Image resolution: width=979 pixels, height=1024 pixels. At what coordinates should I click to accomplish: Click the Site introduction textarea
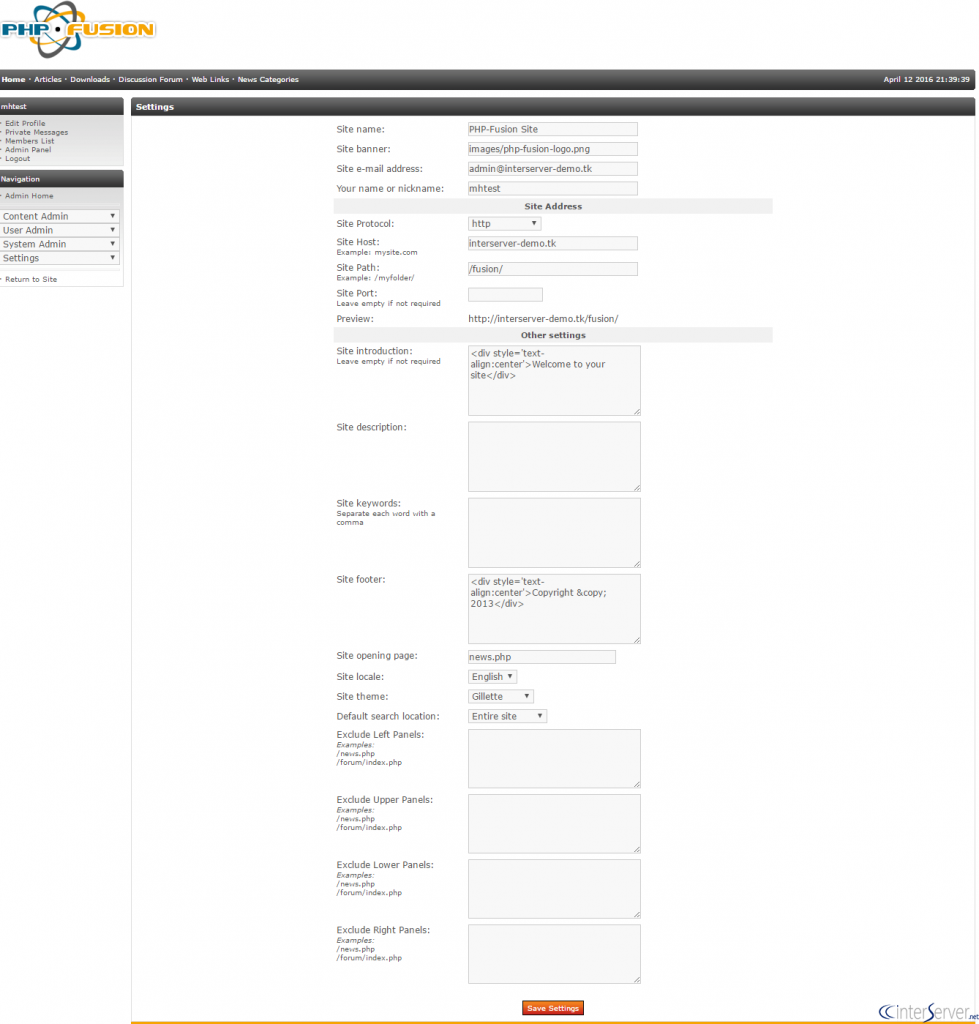click(554, 381)
